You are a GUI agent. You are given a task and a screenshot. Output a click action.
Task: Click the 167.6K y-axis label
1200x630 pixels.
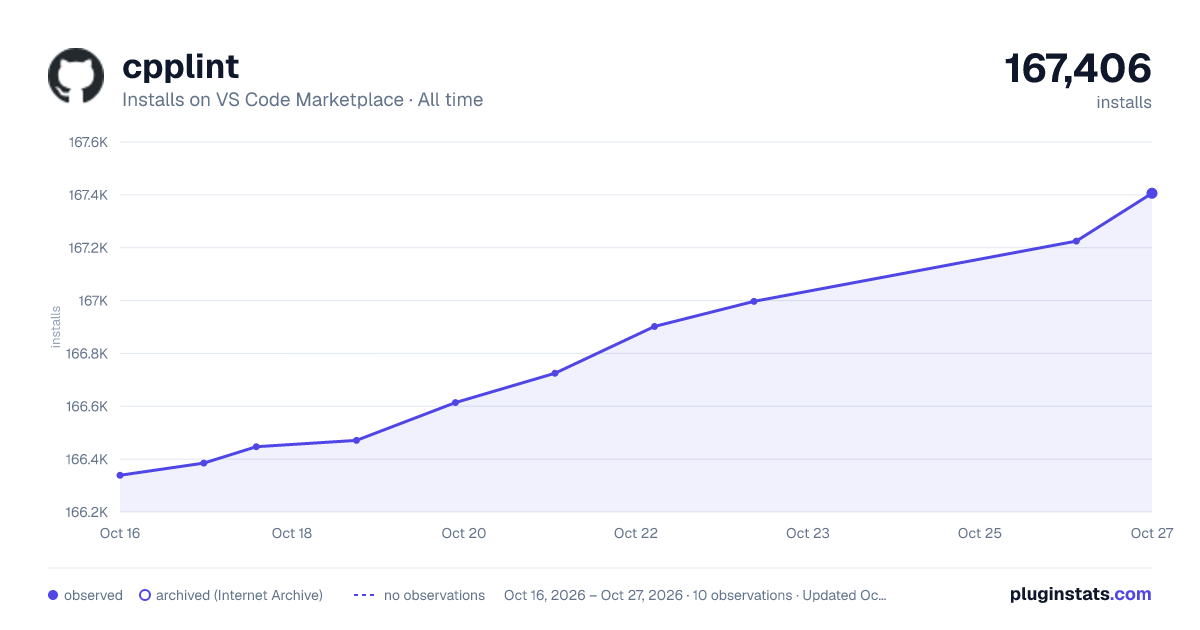[88, 142]
